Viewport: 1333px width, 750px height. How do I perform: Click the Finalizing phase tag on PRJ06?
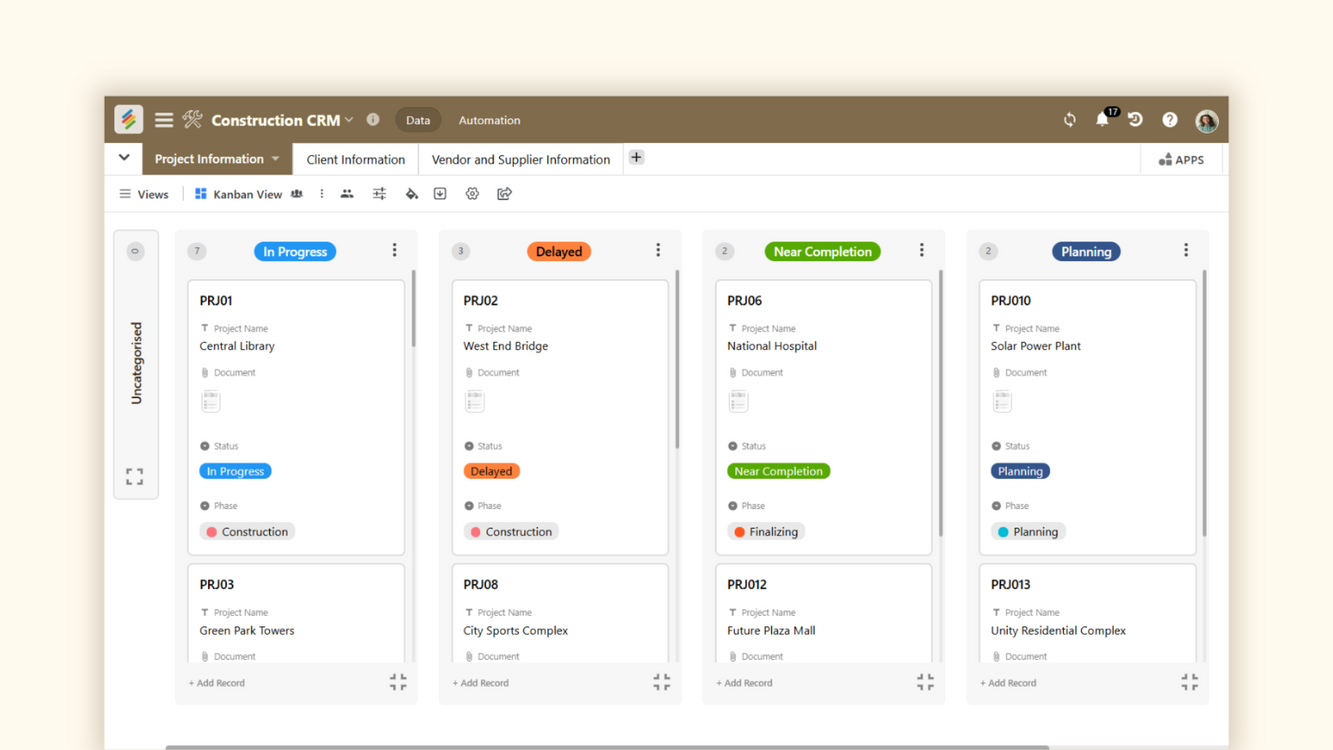coord(766,532)
